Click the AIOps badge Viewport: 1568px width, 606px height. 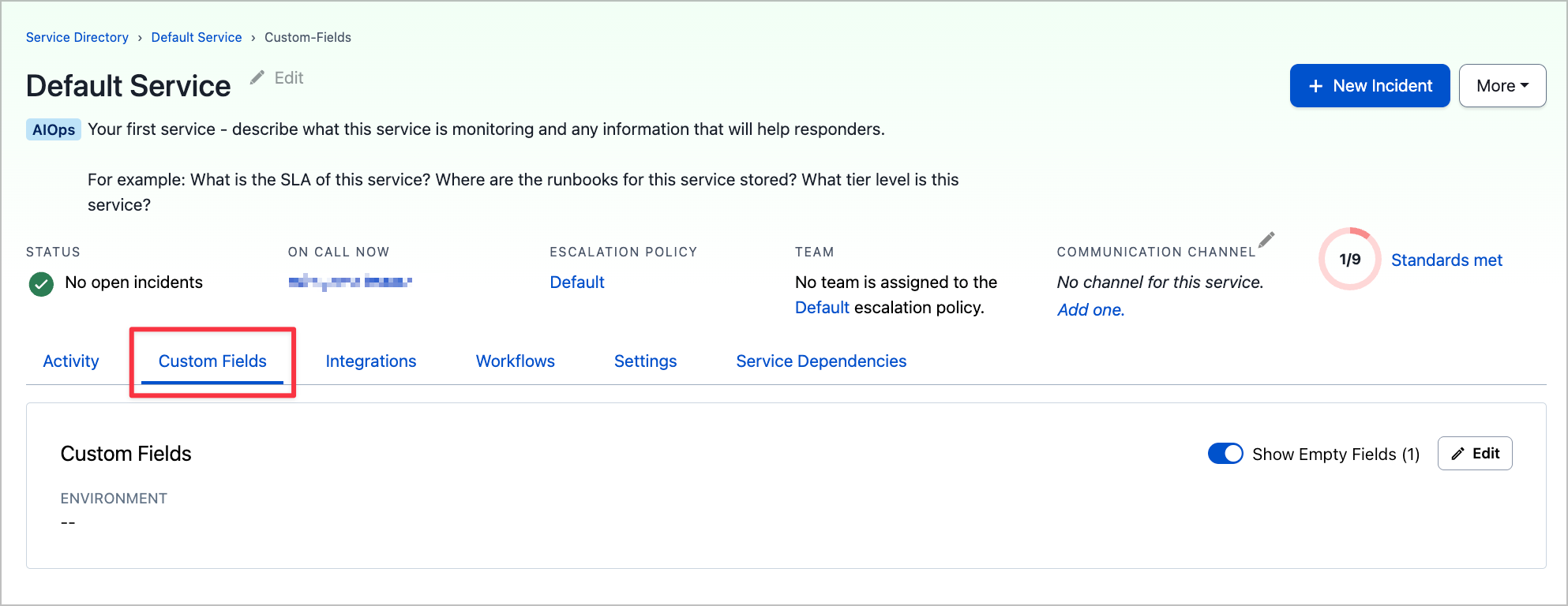tap(54, 129)
